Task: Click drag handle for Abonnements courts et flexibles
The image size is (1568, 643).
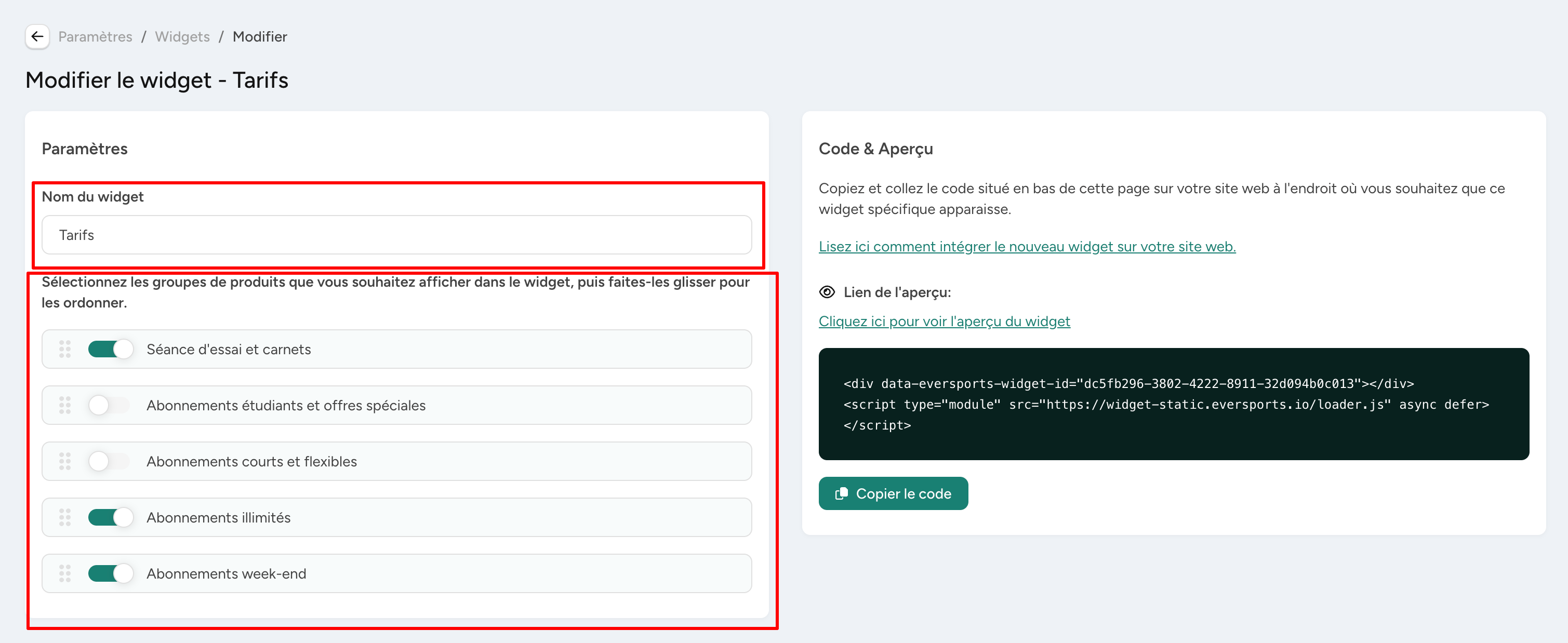Action: pos(65,461)
